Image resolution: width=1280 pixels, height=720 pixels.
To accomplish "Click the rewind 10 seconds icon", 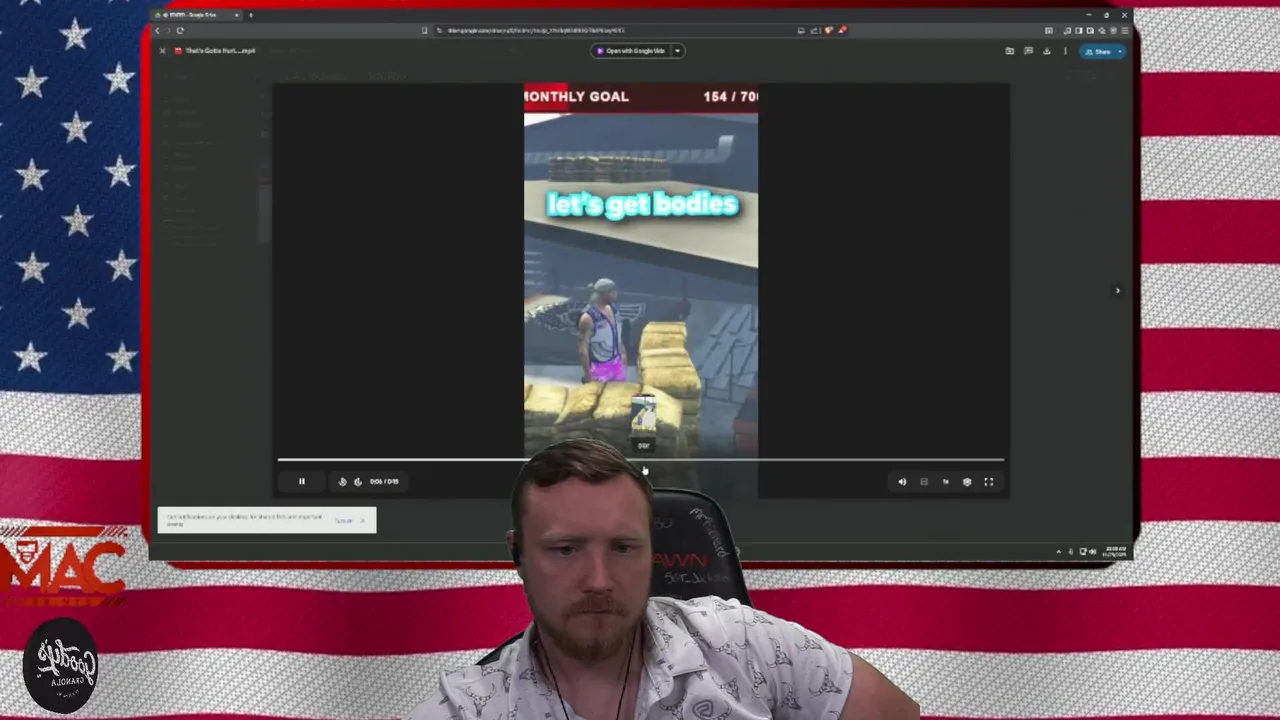I will tap(342, 481).
